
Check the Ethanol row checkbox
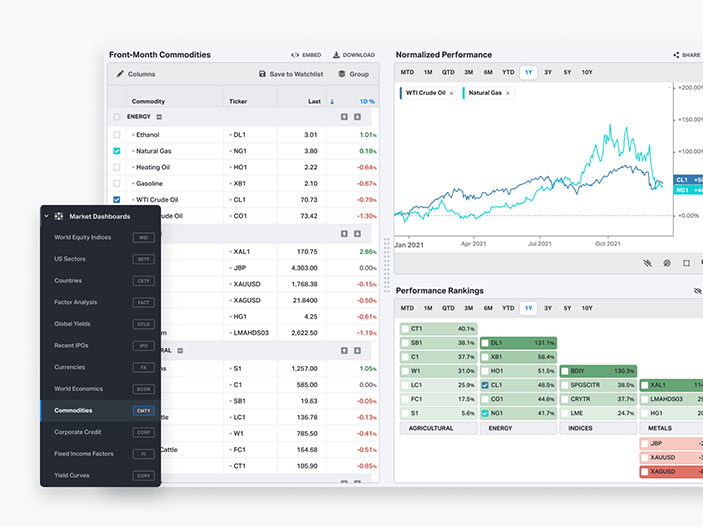117,135
